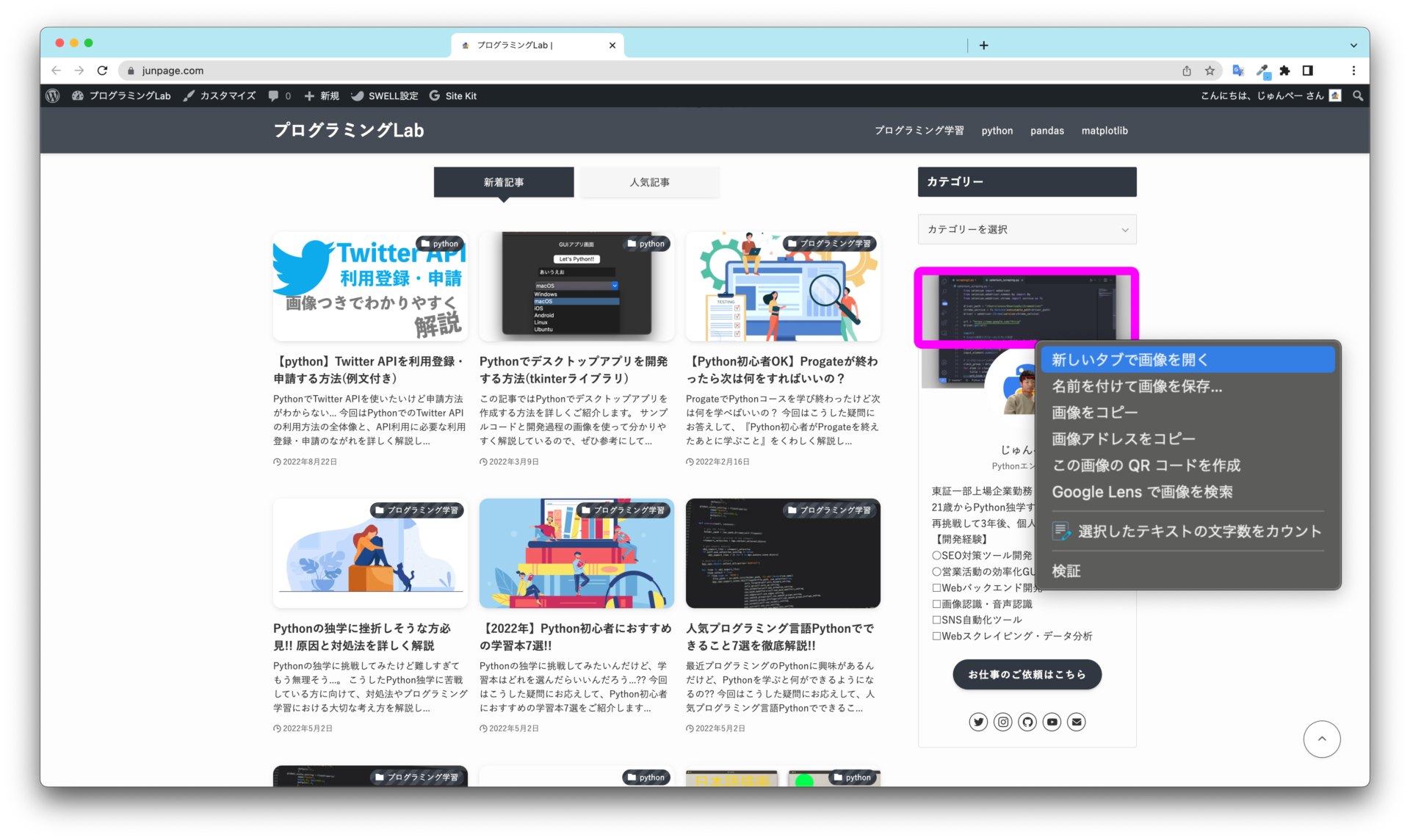
Task: Open the matplotlib navigation link
Action: [1104, 131]
